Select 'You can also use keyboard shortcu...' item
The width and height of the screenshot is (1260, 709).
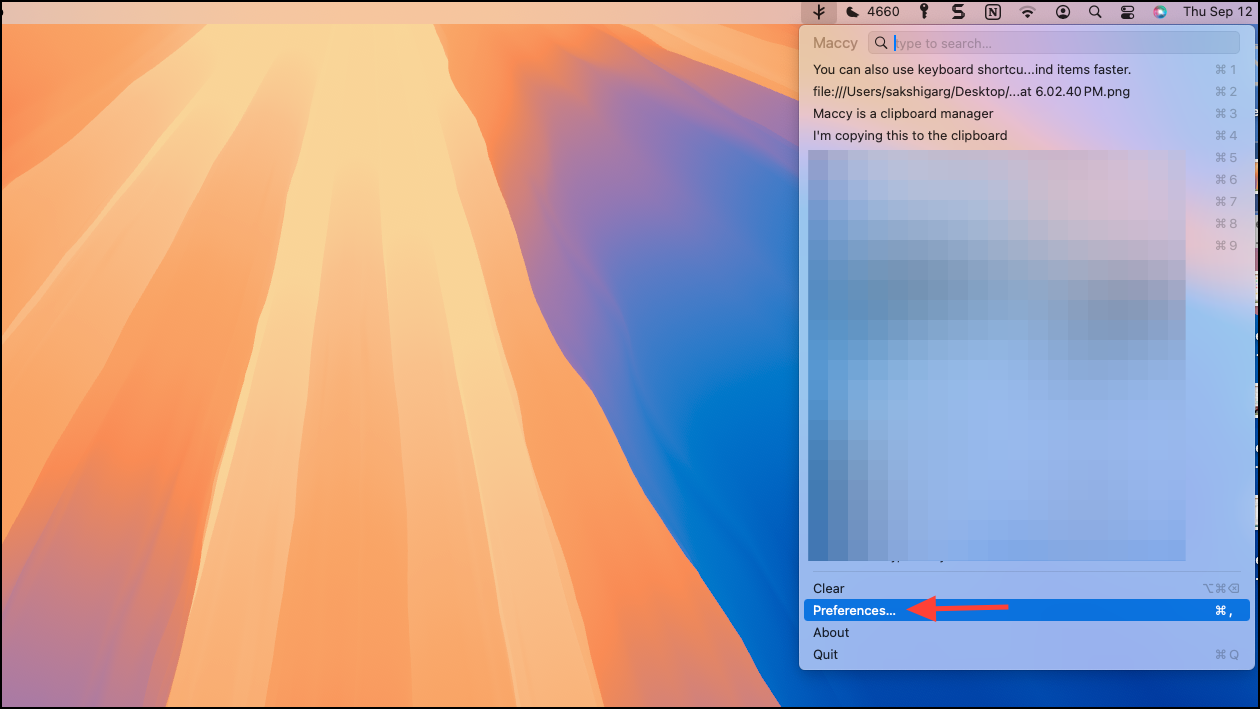(1025, 70)
